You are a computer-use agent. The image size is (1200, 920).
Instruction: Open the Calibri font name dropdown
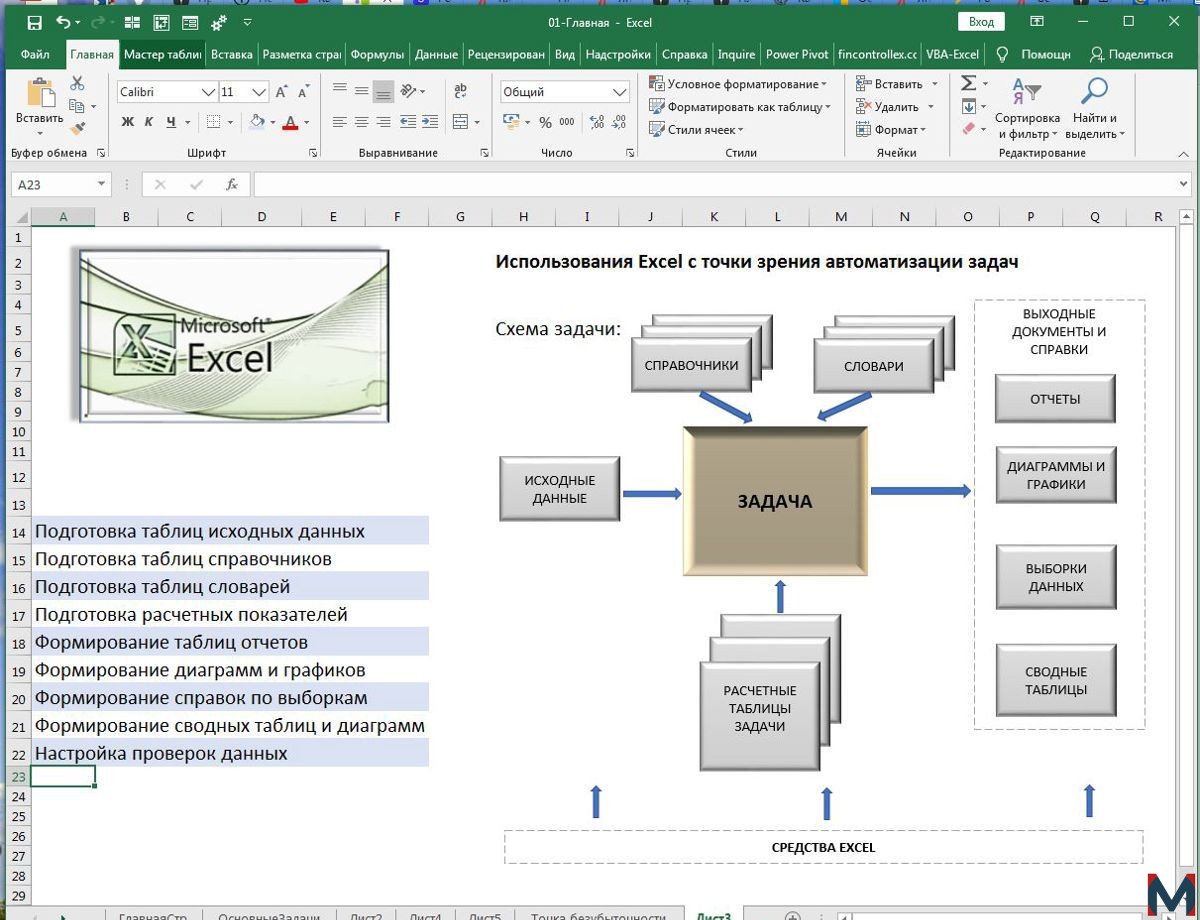tap(209, 92)
